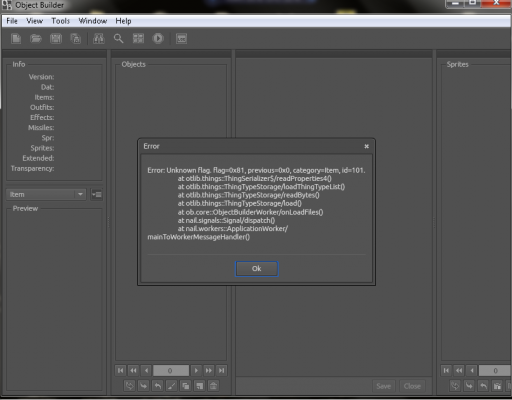Click the Sprites page number field
Screen dimensions: 512x400
pyautogui.click(x=495, y=370)
